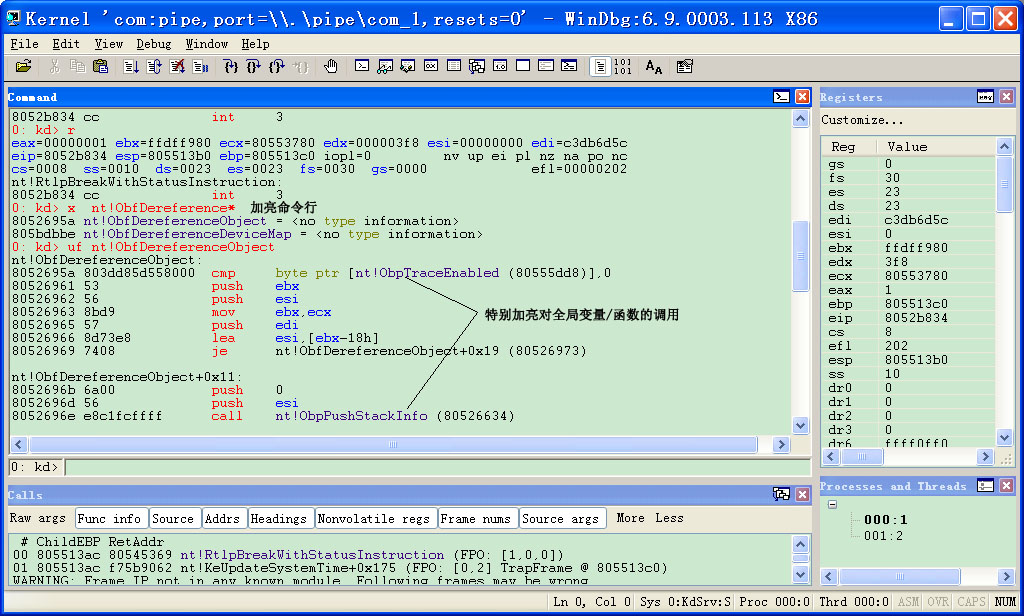
Task: Toggle Headings in the Calls panel
Action: (281, 519)
